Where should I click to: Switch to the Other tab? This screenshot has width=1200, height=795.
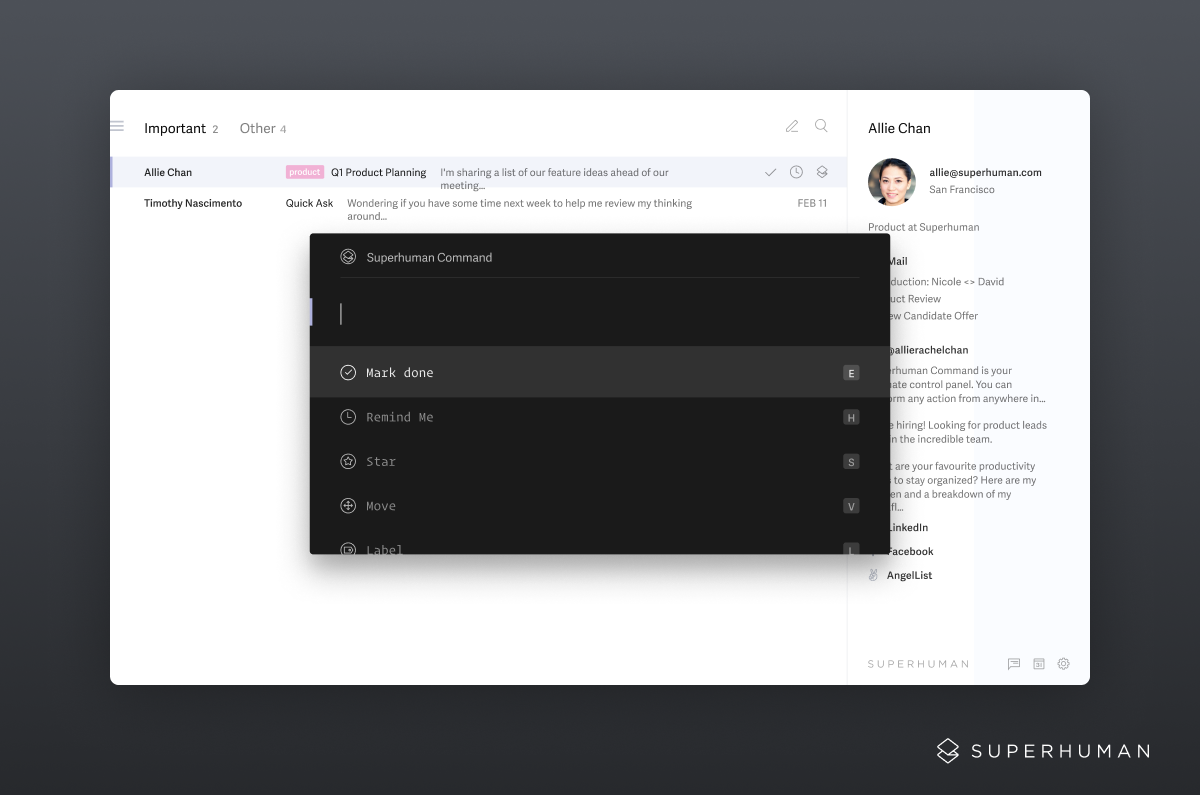pyautogui.click(x=258, y=128)
